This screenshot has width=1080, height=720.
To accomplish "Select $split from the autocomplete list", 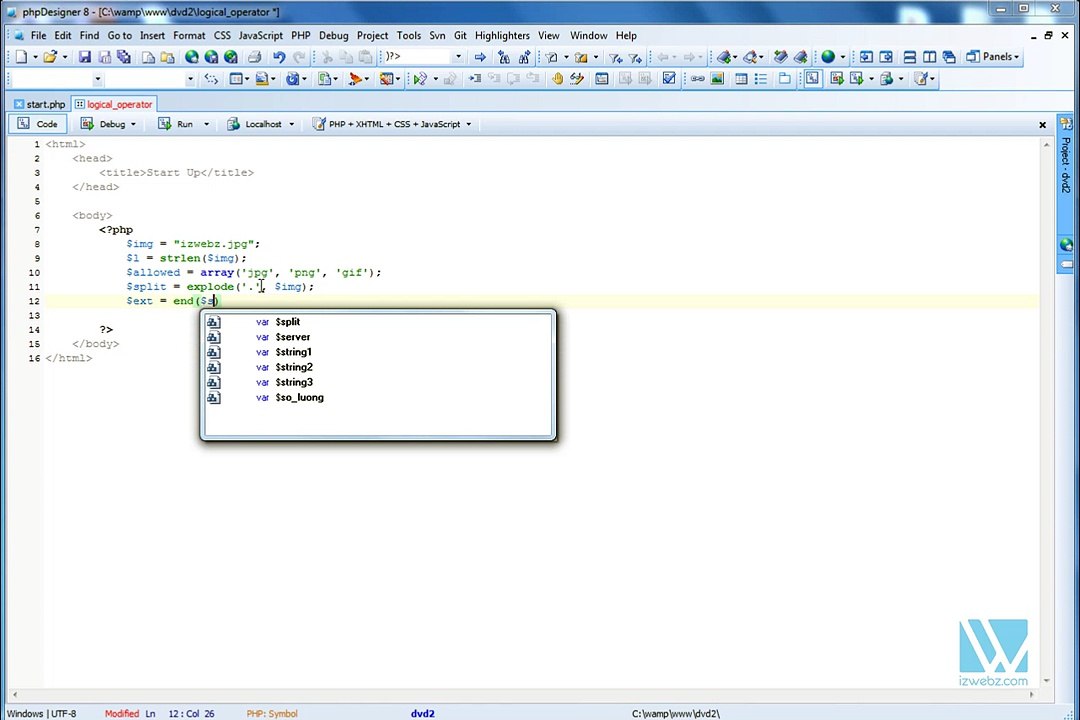I will click(378, 322).
